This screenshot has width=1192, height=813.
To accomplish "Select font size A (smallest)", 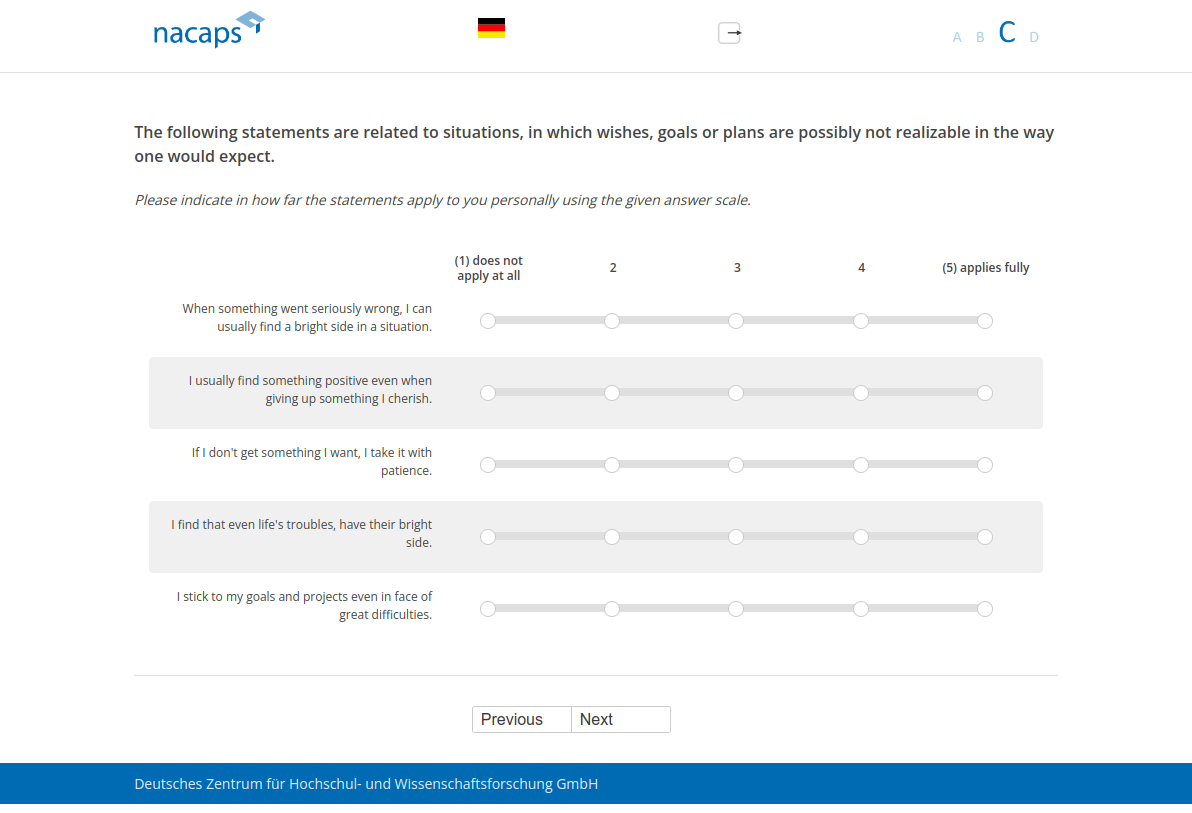I will point(956,38).
